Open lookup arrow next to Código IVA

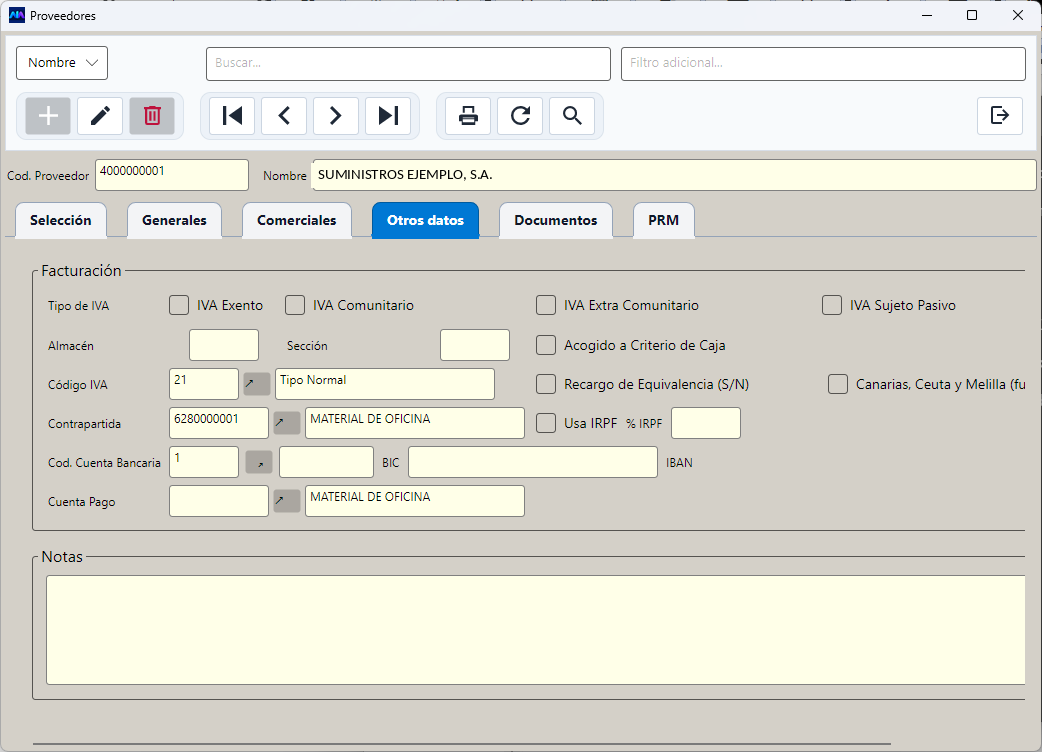click(x=257, y=384)
